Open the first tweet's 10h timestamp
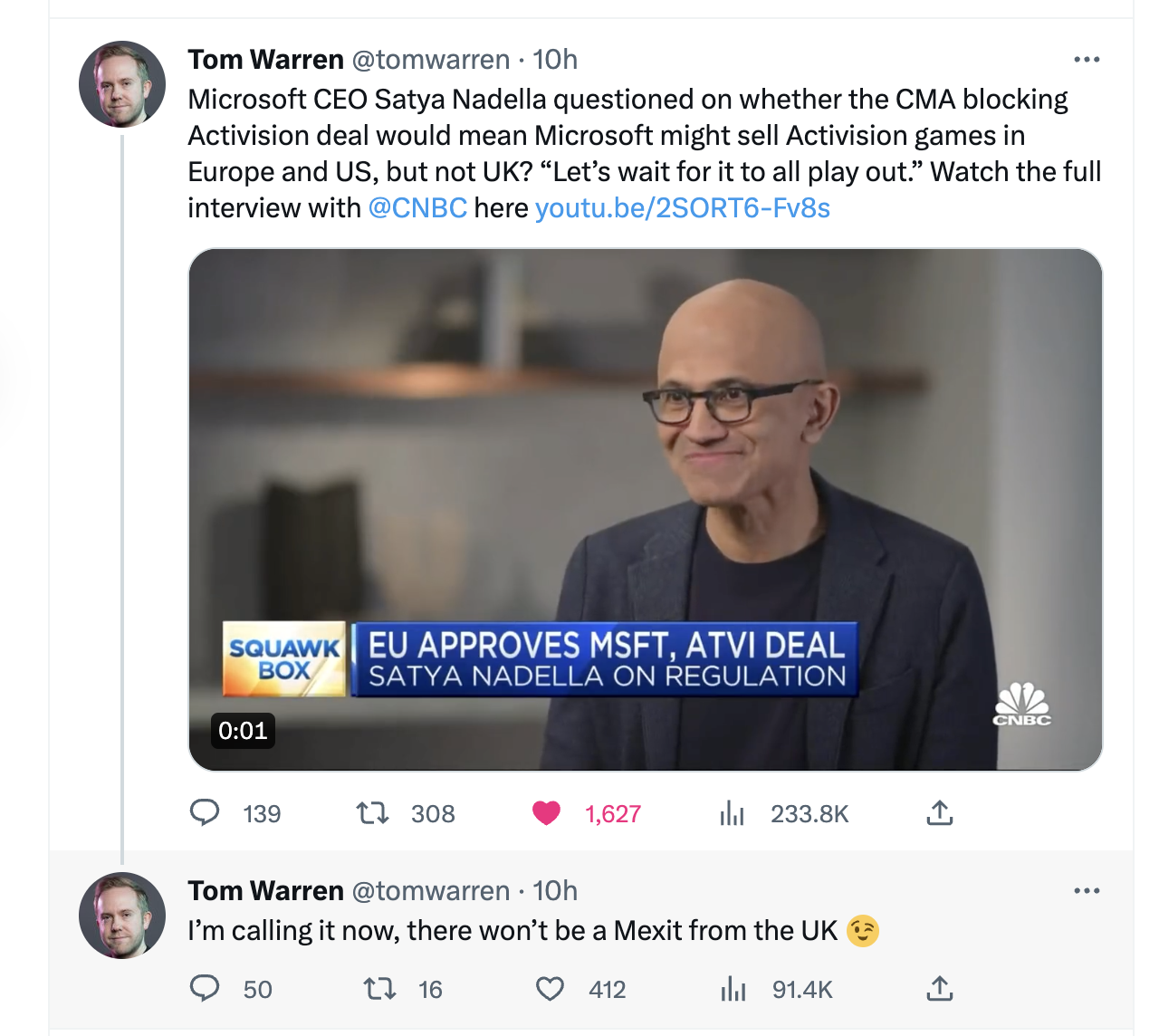 point(555,60)
